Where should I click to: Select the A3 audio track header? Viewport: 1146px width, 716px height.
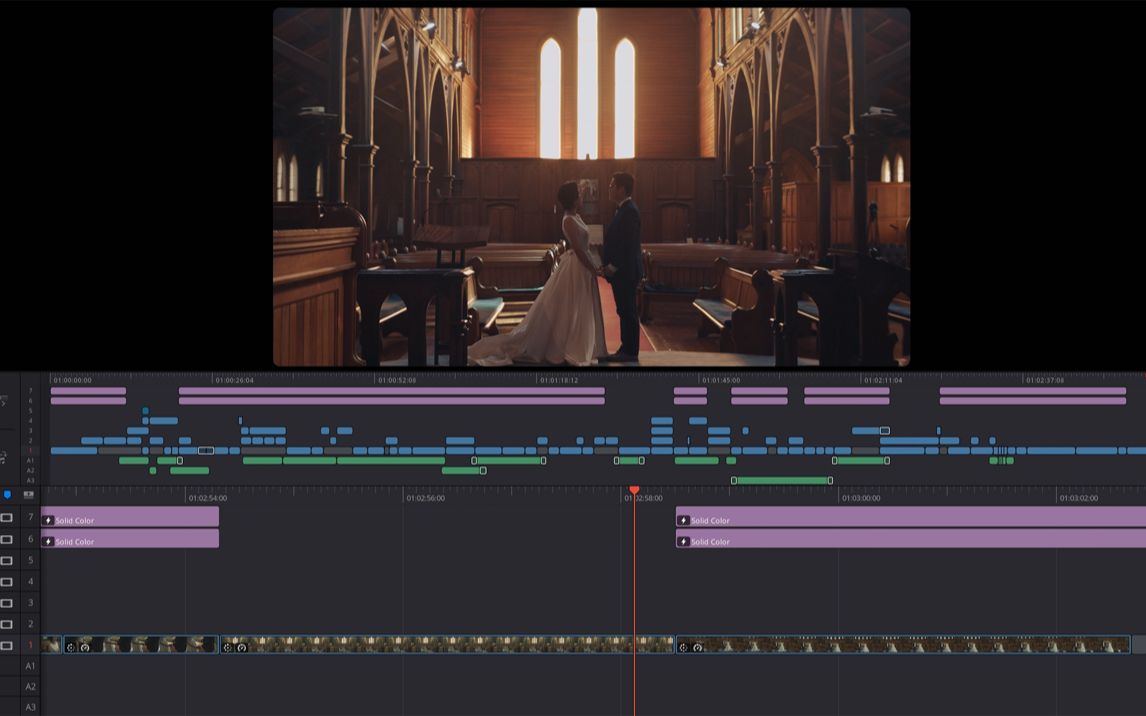30,707
